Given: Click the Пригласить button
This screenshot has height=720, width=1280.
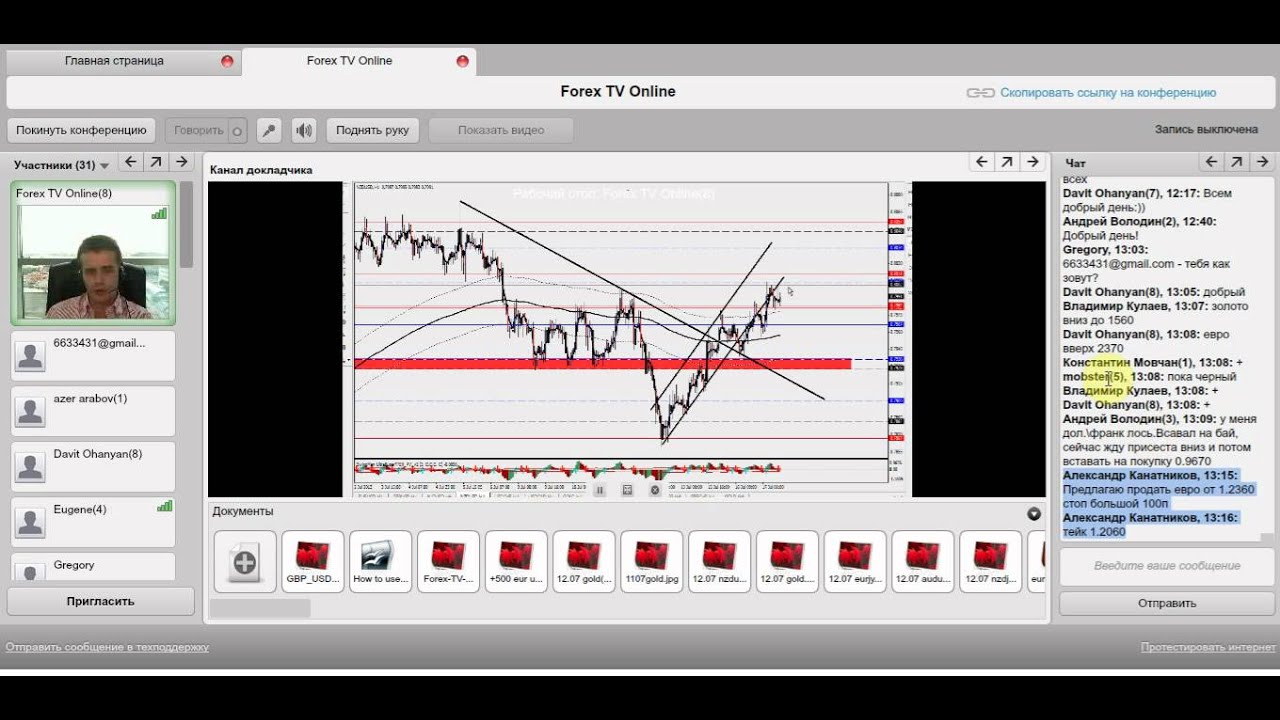Looking at the screenshot, I should (x=100, y=601).
